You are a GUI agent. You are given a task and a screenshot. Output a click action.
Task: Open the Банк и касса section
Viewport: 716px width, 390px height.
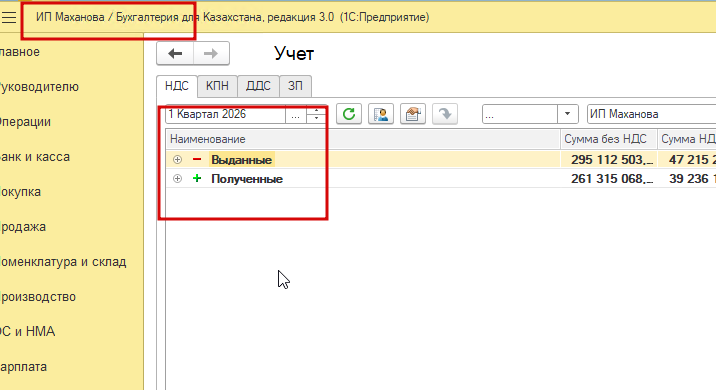click(x=35, y=157)
